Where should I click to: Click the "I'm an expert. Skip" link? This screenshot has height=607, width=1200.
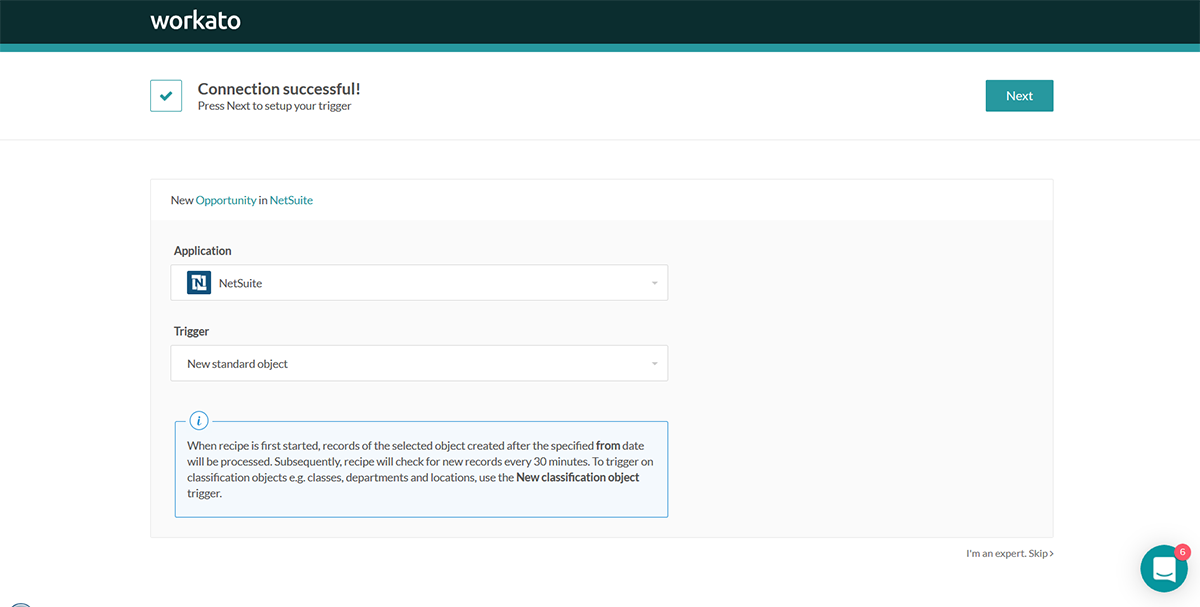(x=1010, y=553)
